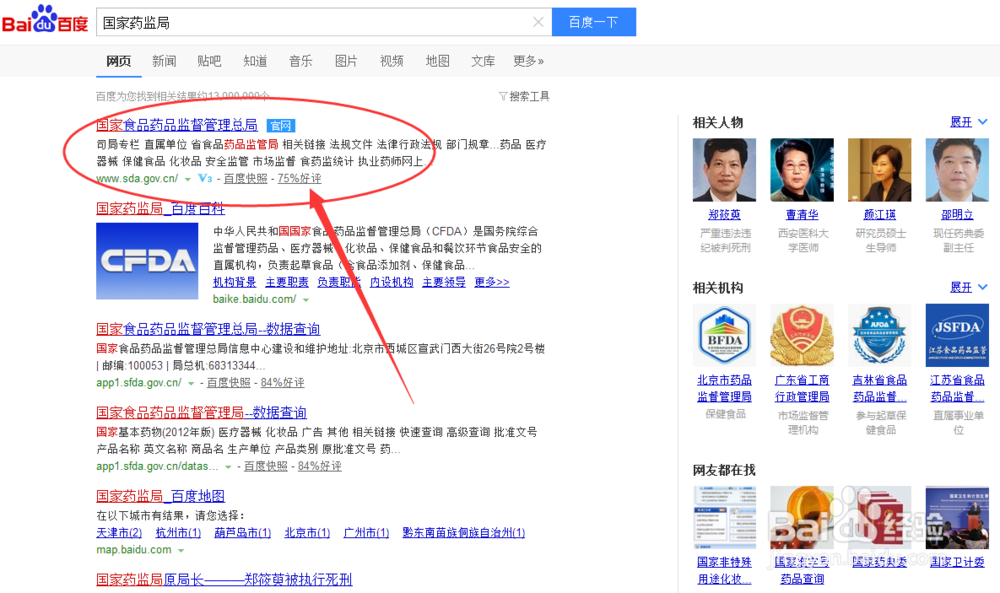Viewport: 1000px width, 593px height.
Task: Click the BFDA logo icon
Action: click(x=724, y=335)
